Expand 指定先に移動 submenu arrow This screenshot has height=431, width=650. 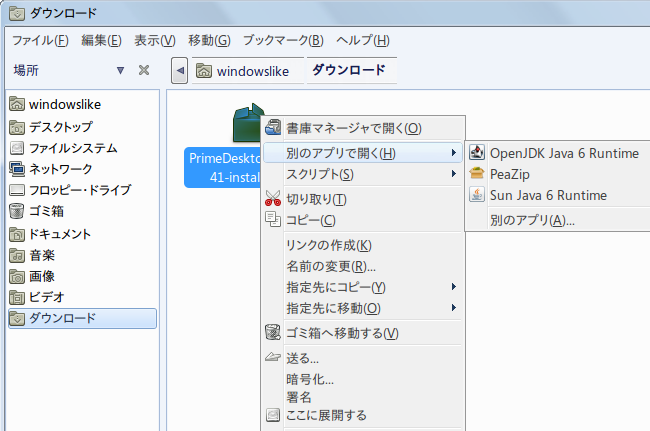click(454, 308)
